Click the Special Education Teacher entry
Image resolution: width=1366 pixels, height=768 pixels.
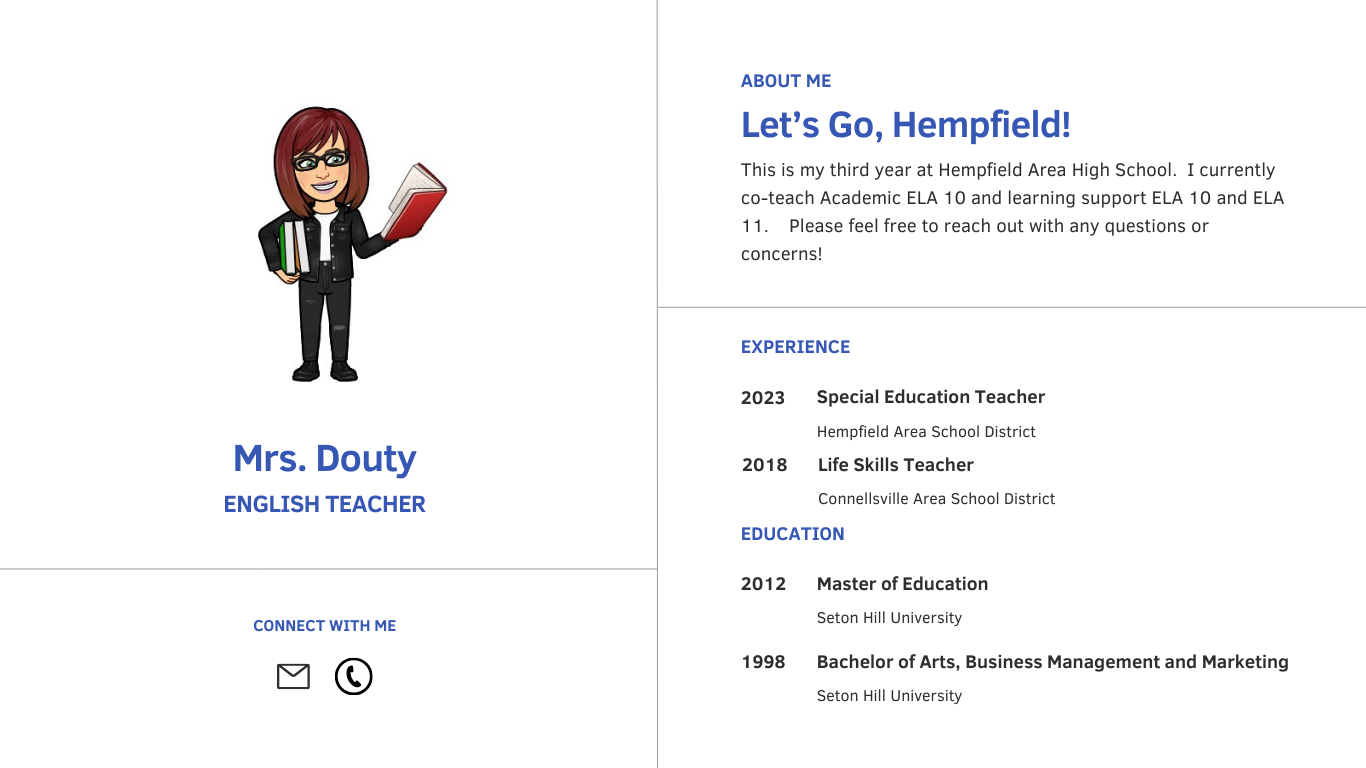point(931,397)
